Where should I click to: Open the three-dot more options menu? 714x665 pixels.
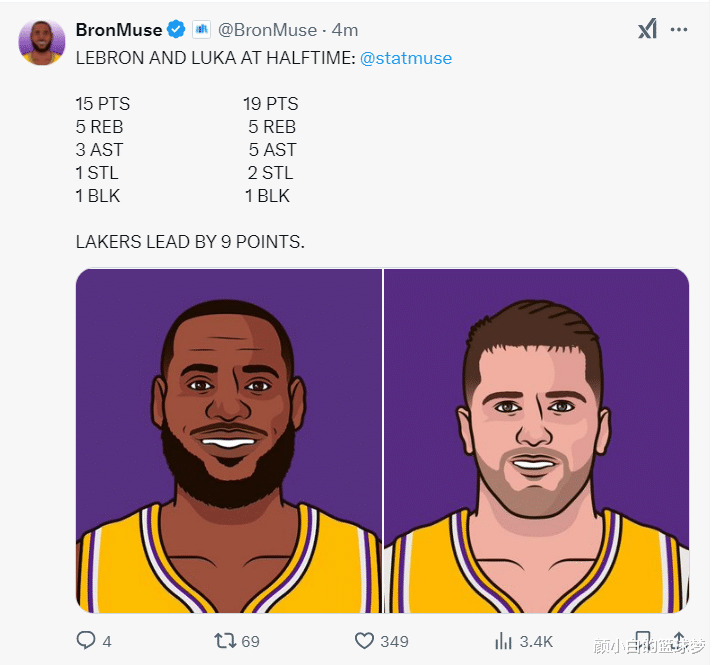678,30
